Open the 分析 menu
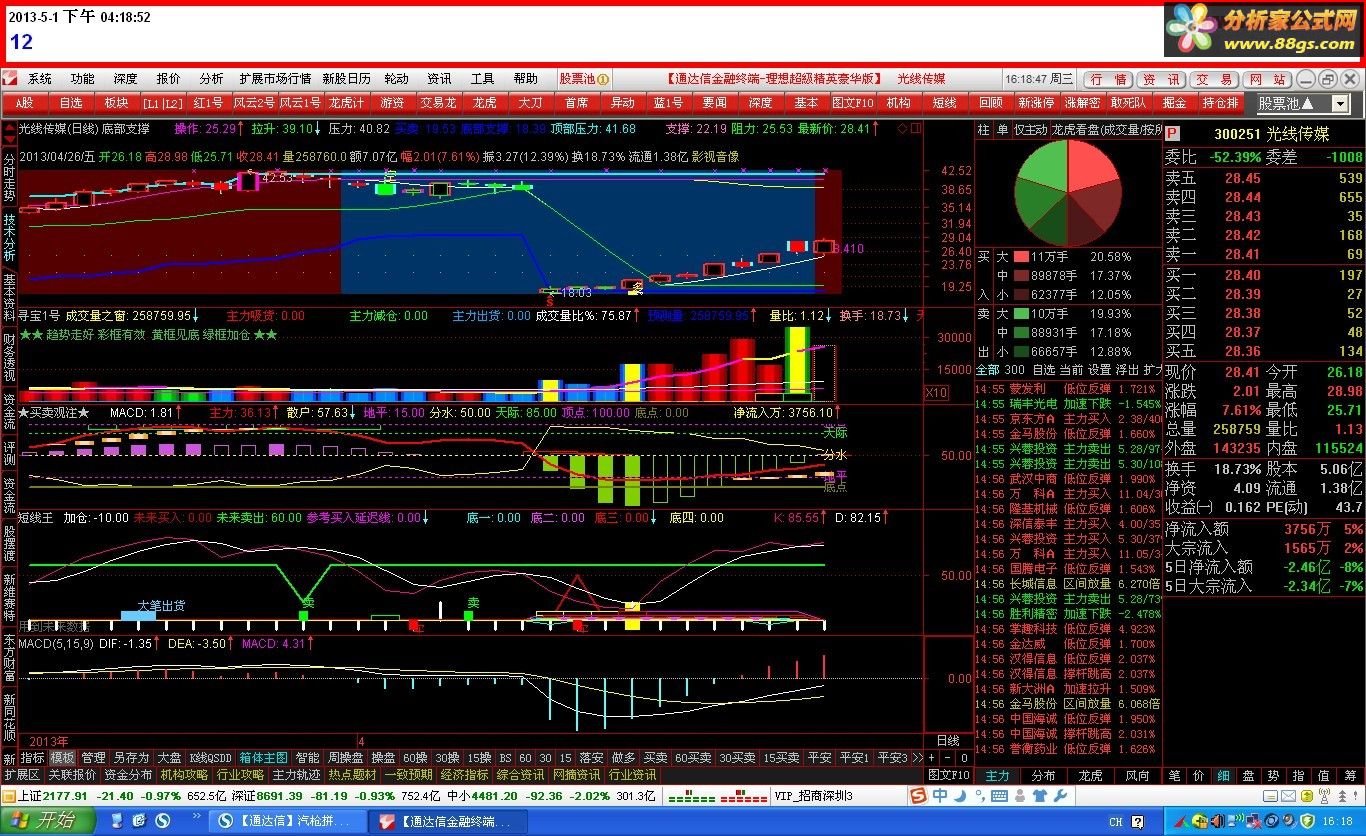The image size is (1366, 836). [x=211, y=79]
